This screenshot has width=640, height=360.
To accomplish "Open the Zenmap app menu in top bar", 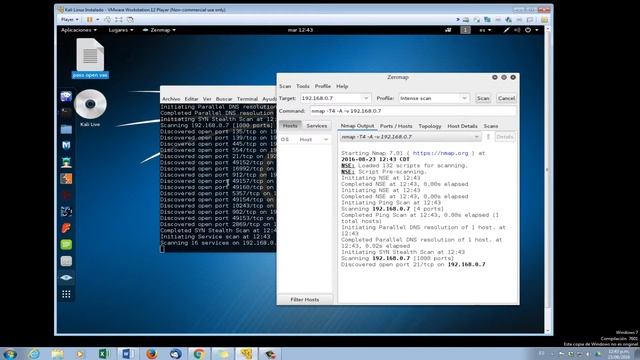I will tap(159, 30).
